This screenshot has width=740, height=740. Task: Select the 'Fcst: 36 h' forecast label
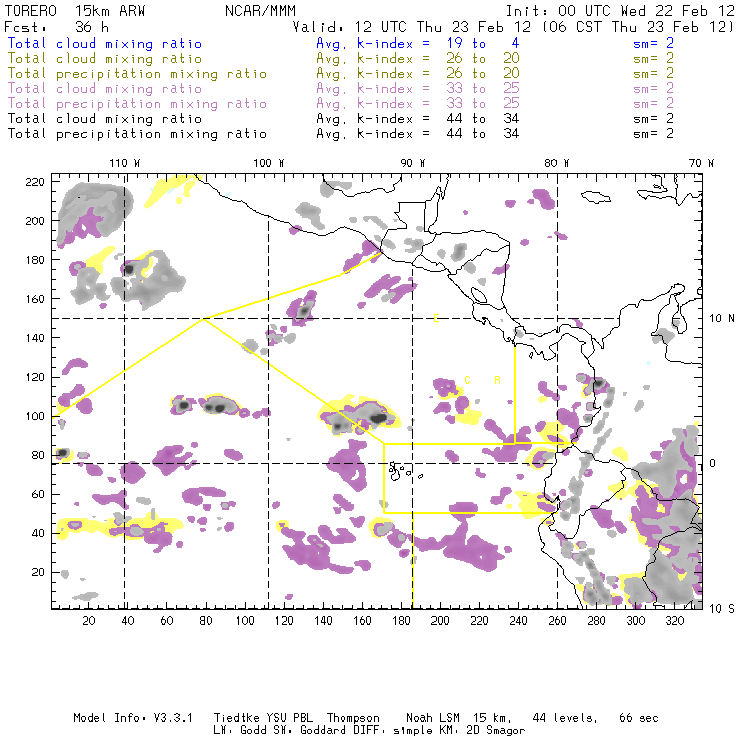56,27
